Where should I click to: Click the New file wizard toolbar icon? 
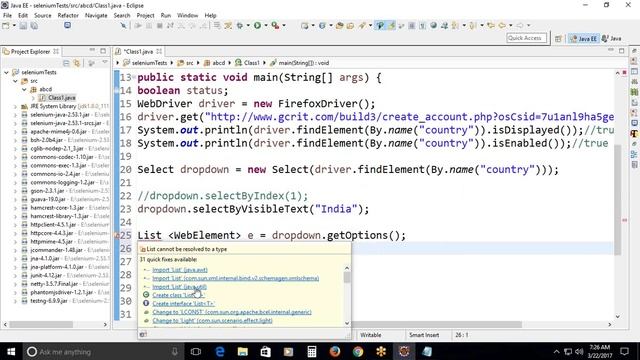[x=6, y=26]
